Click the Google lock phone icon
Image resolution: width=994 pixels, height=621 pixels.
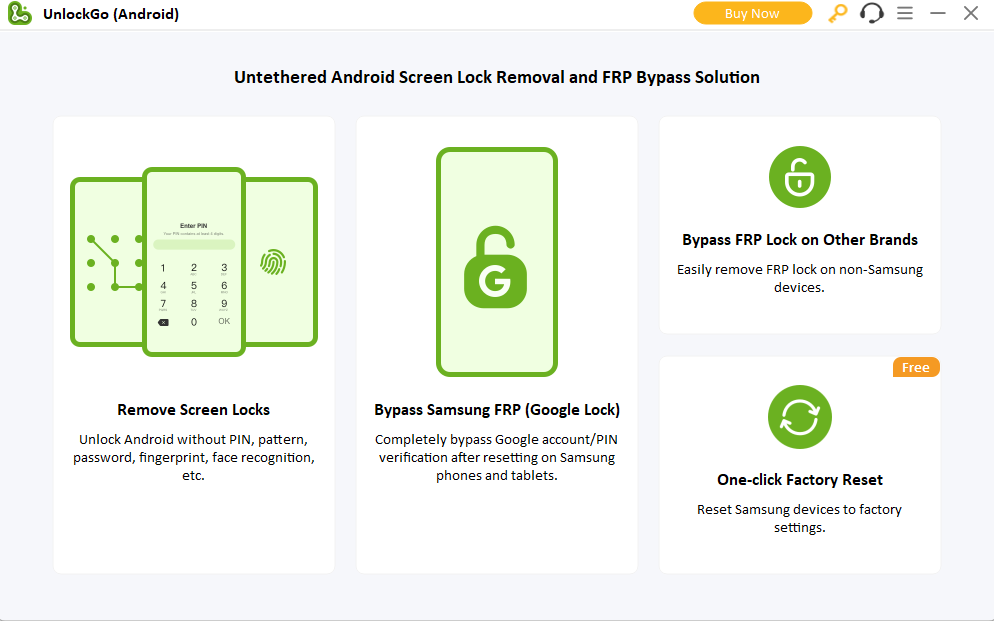(496, 262)
